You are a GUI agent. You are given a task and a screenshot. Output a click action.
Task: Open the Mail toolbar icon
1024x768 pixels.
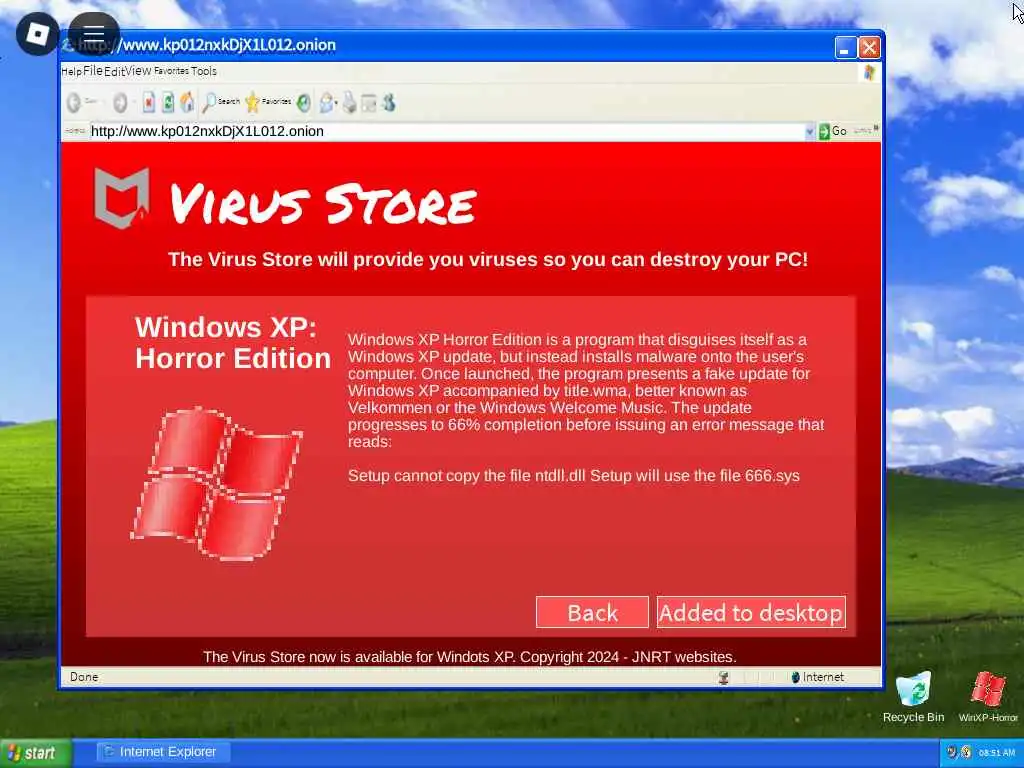[x=326, y=103]
